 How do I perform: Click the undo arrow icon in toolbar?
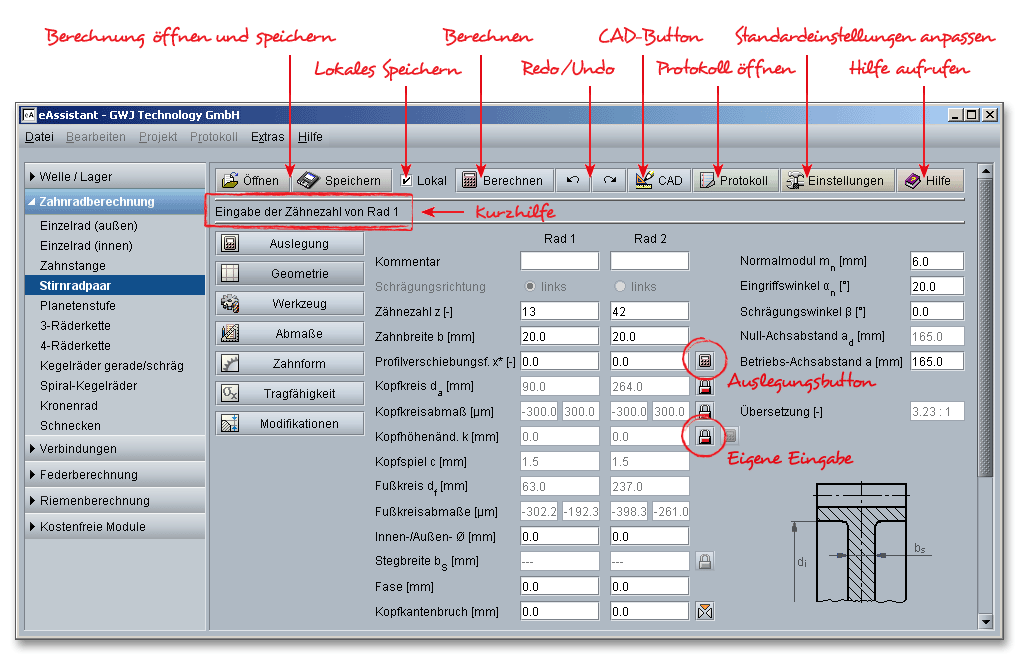pos(572,181)
